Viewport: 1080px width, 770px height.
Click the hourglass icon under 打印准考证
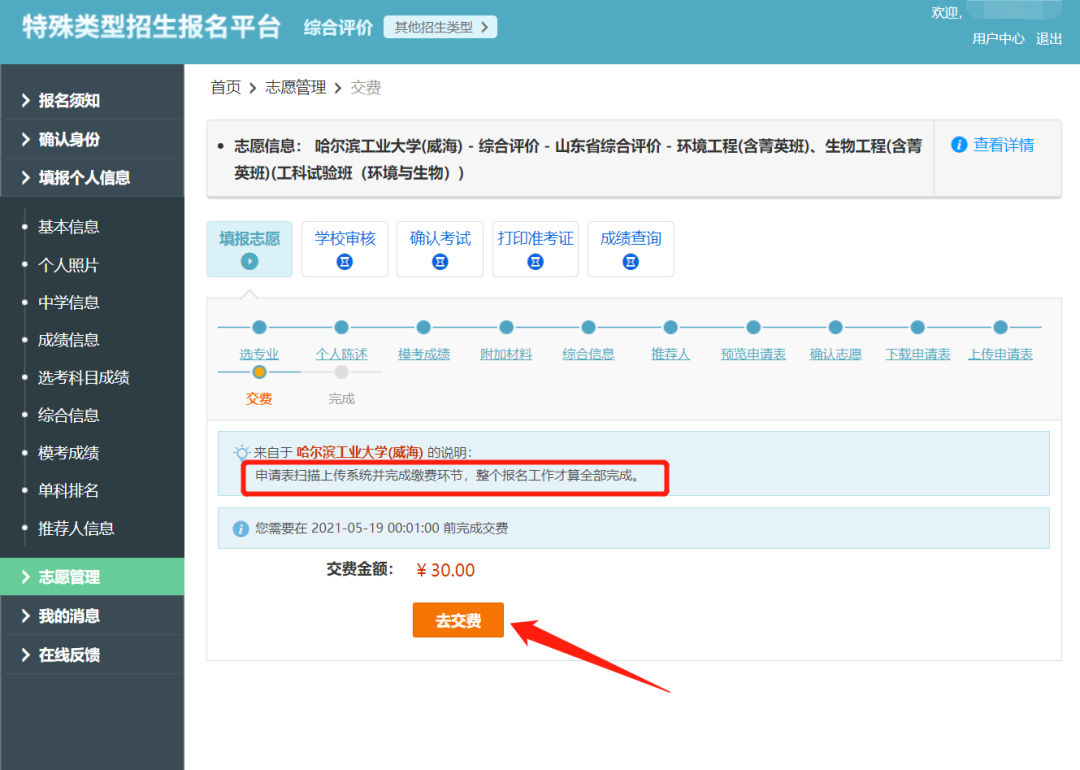535,262
